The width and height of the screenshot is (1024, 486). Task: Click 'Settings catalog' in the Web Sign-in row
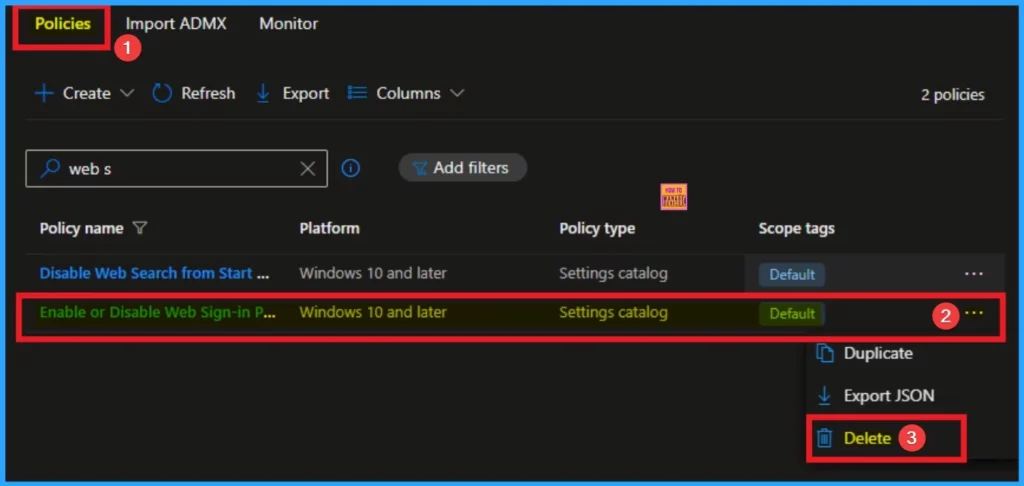(613, 312)
